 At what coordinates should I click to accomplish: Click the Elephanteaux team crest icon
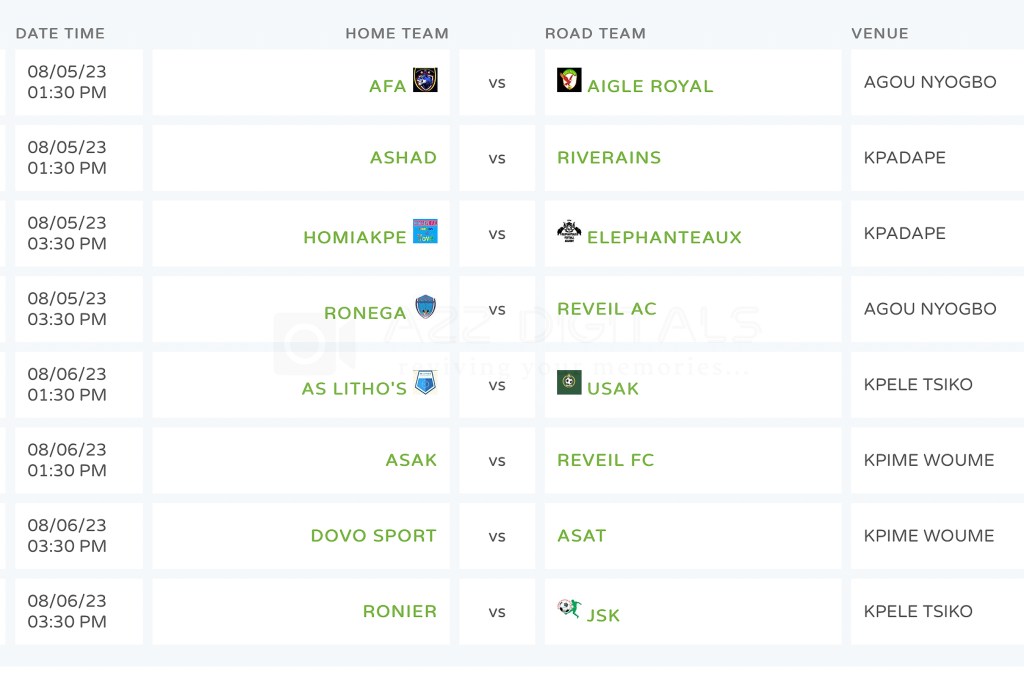[569, 231]
